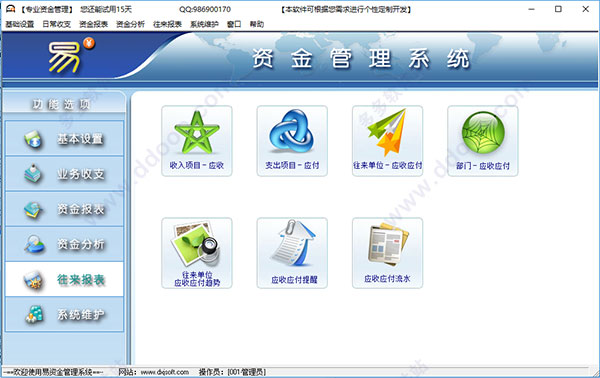Open the 资金报表 menu
This screenshot has height=378, width=600.
(x=93, y=24)
